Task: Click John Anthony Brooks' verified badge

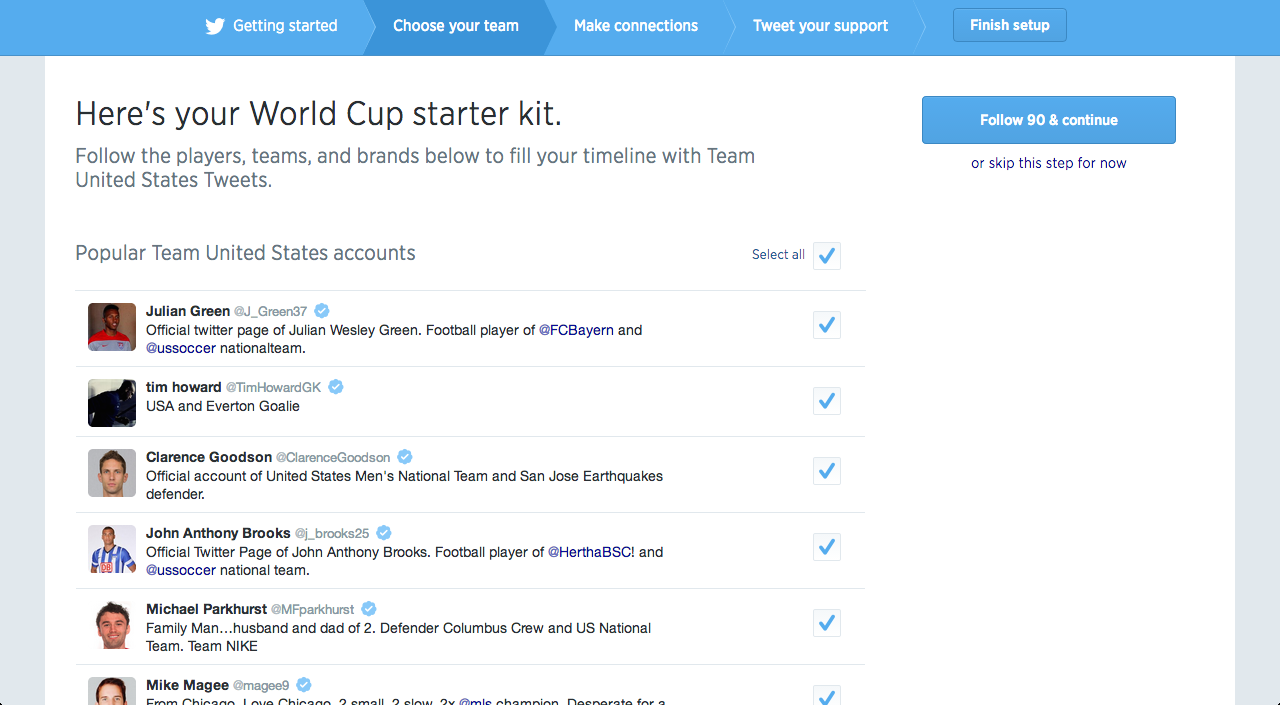Action: point(384,533)
